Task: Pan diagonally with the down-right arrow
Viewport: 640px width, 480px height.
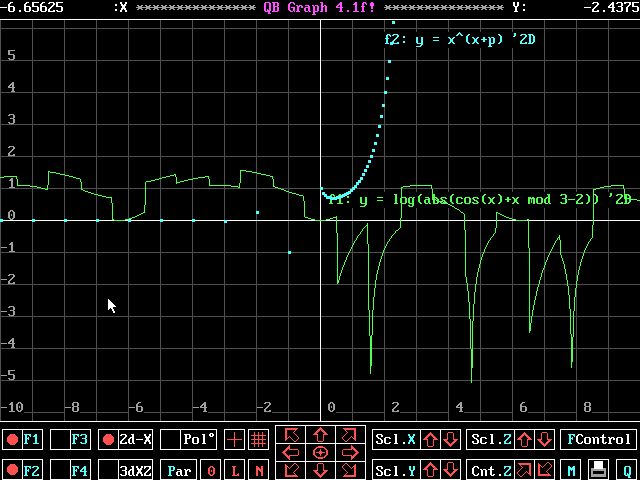Action: 348,471
